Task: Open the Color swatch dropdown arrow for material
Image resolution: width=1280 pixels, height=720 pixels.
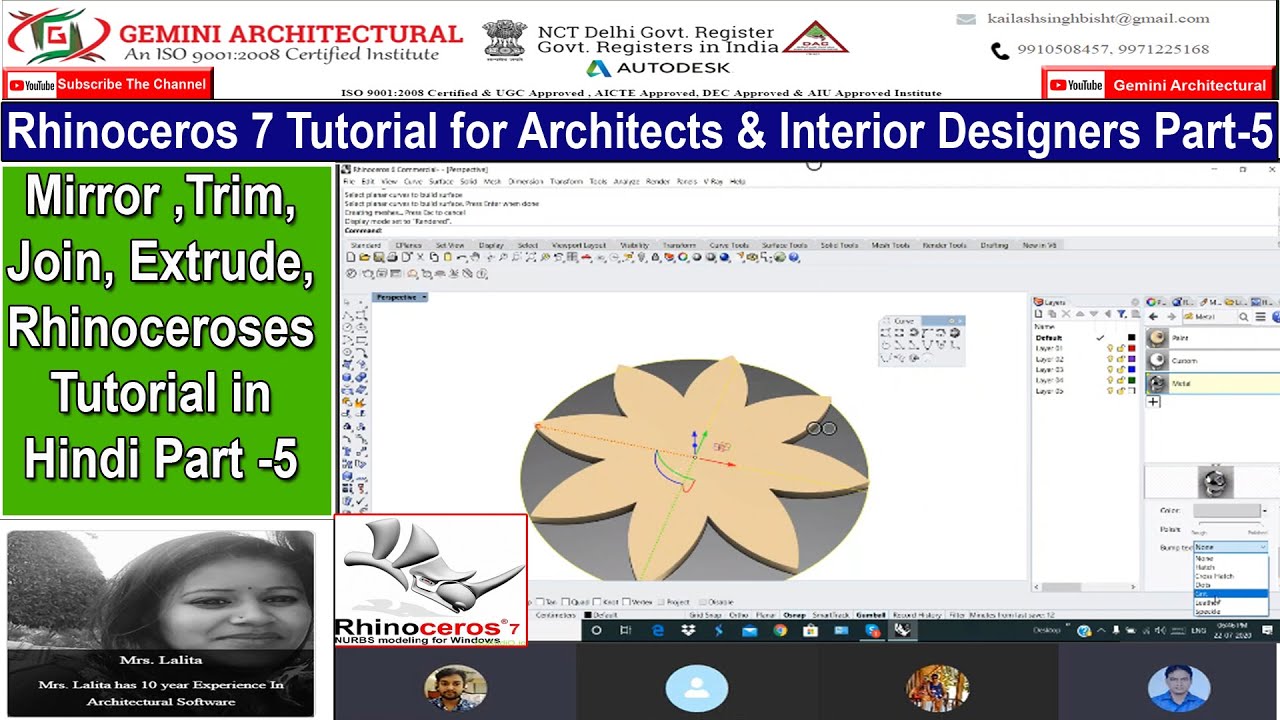Action: (1265, 511)
